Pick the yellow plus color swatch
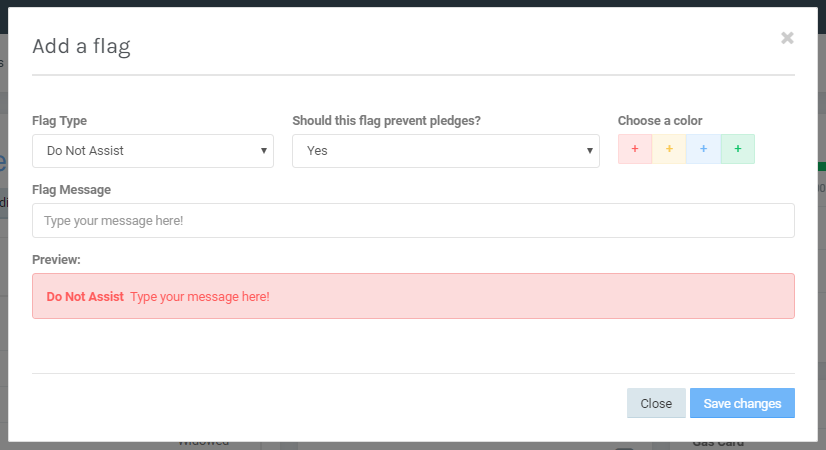Viewport: 826px width, 450px height. (669, 149)
